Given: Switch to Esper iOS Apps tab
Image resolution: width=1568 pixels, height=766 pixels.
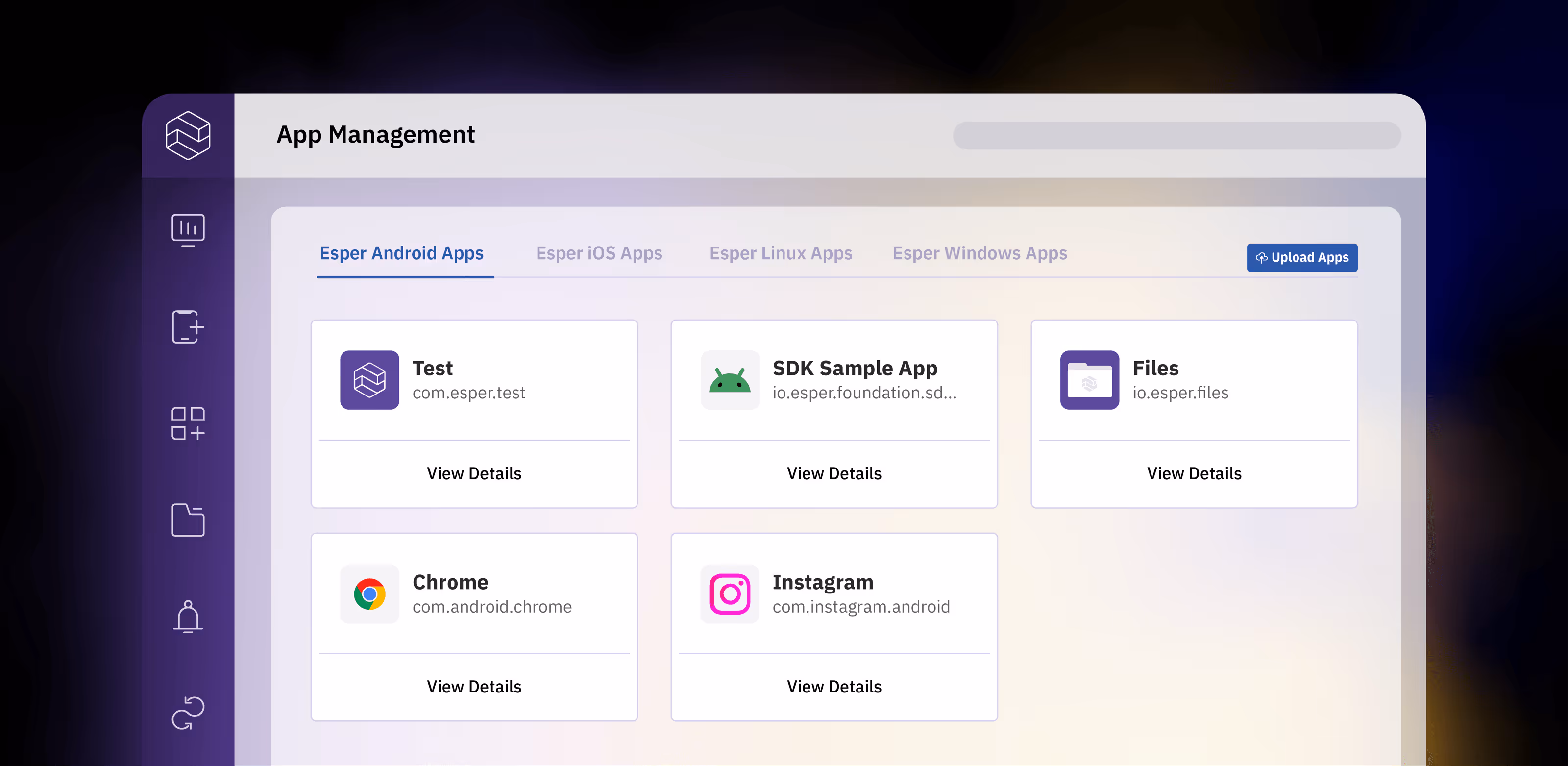Looking at the screenshot, I should click(x=599, y=253).
